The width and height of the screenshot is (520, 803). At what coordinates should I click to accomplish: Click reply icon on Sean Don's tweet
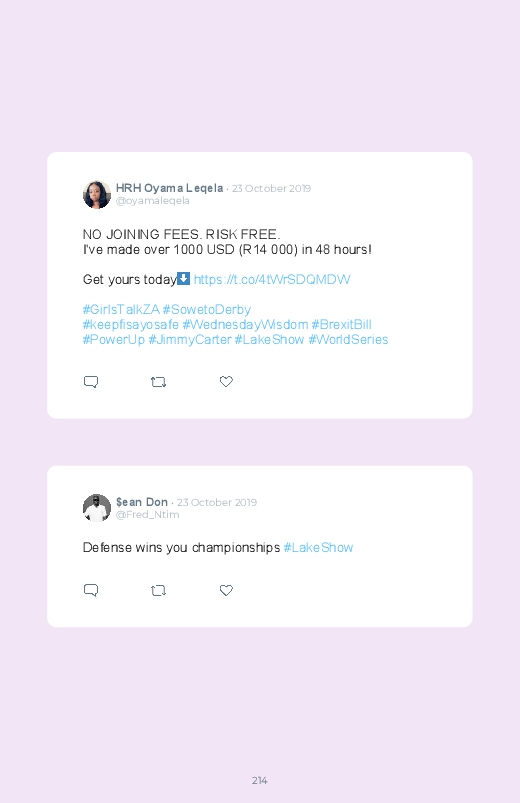tap(91, 590)
